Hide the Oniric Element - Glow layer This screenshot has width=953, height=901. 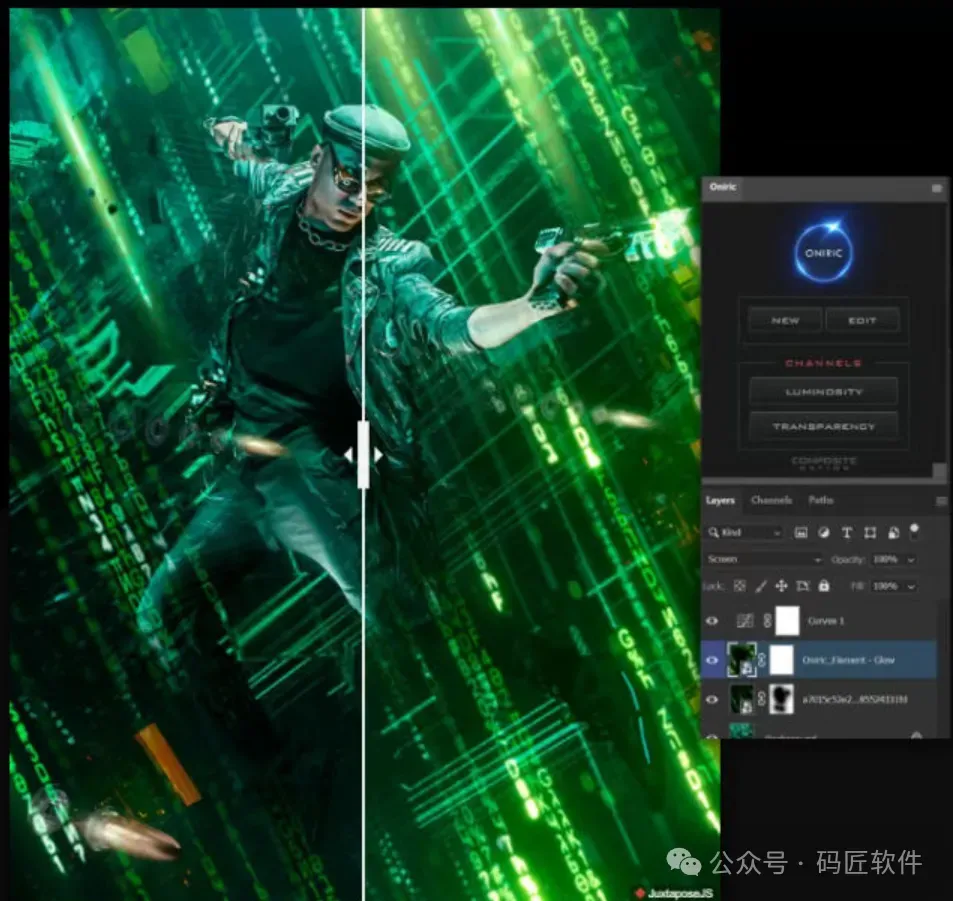pos(712,660)
